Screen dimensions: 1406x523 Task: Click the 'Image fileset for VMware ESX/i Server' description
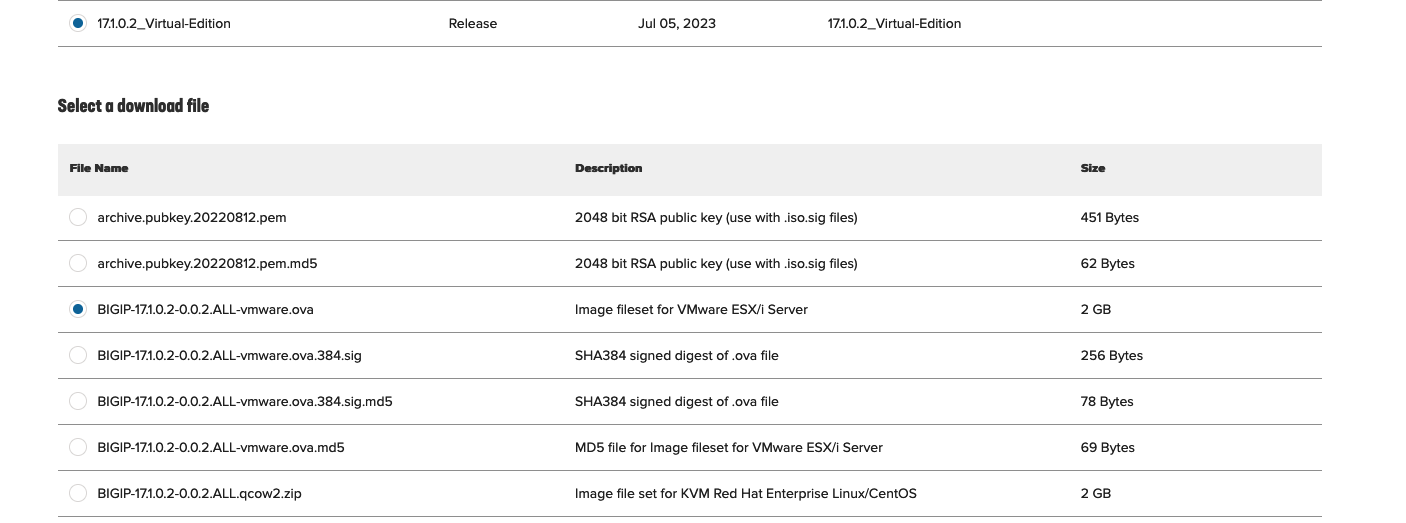click(691, 309)
